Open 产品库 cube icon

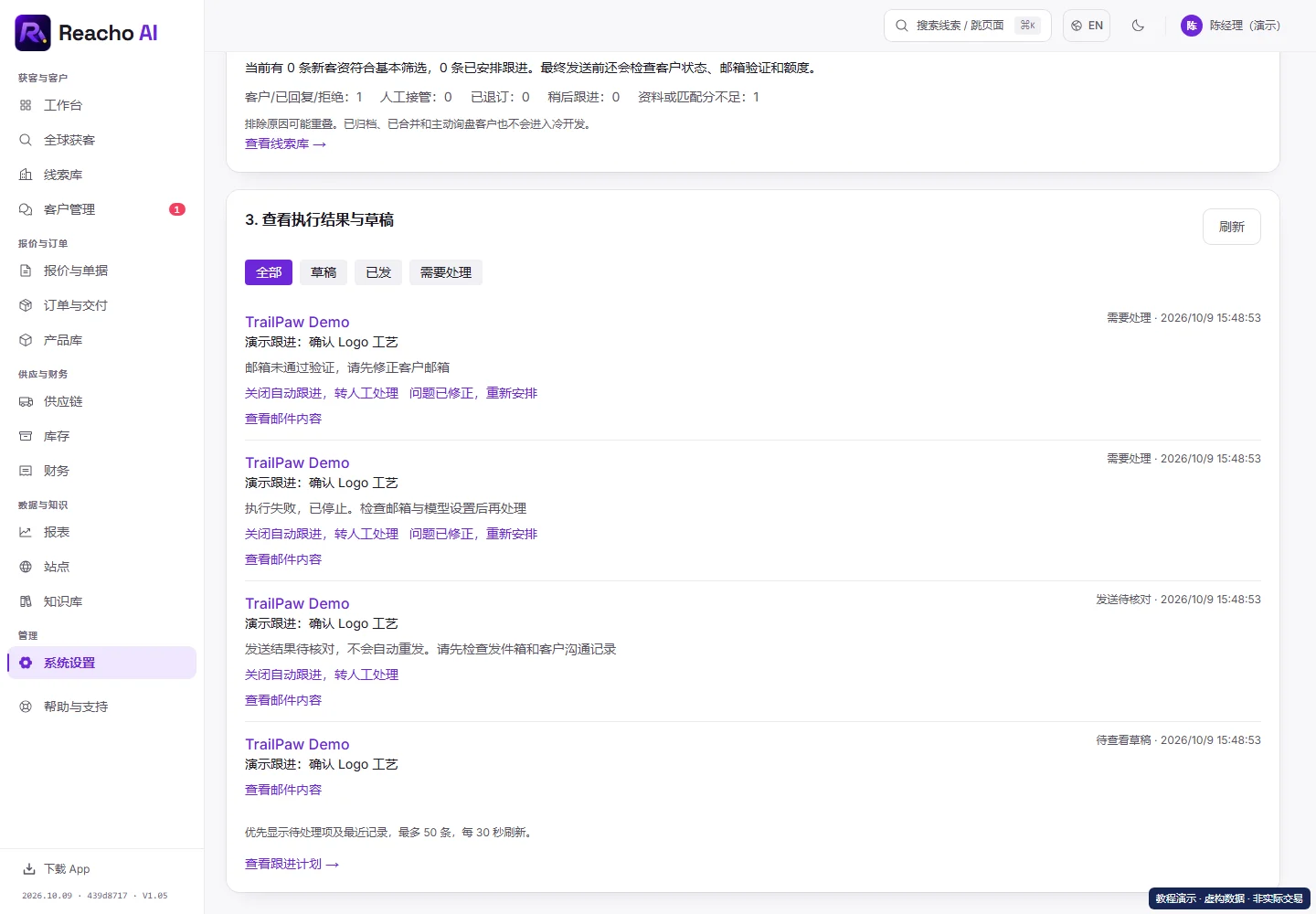26,340
